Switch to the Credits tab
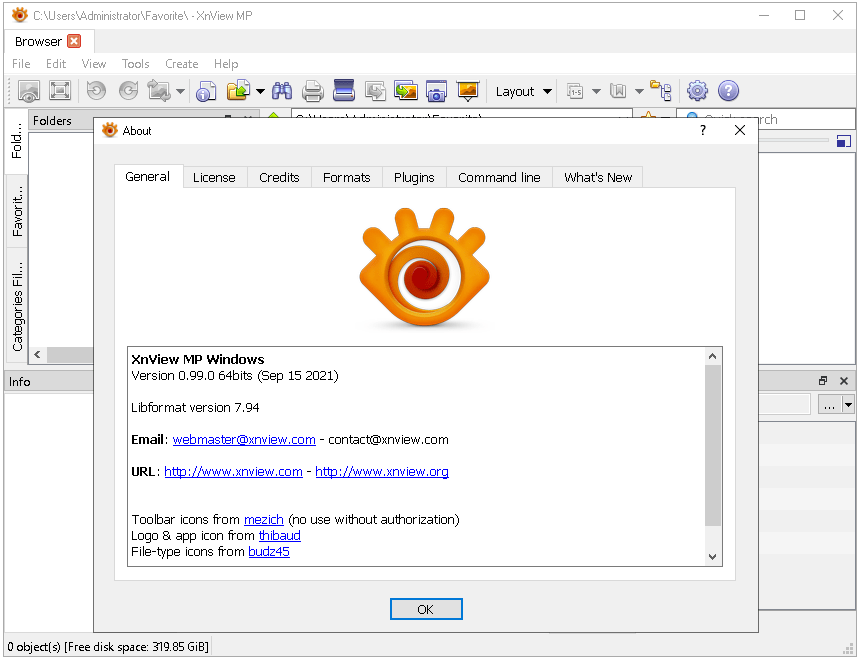The height and width of the screenshot is (659, 860). (x=279, y=178)
